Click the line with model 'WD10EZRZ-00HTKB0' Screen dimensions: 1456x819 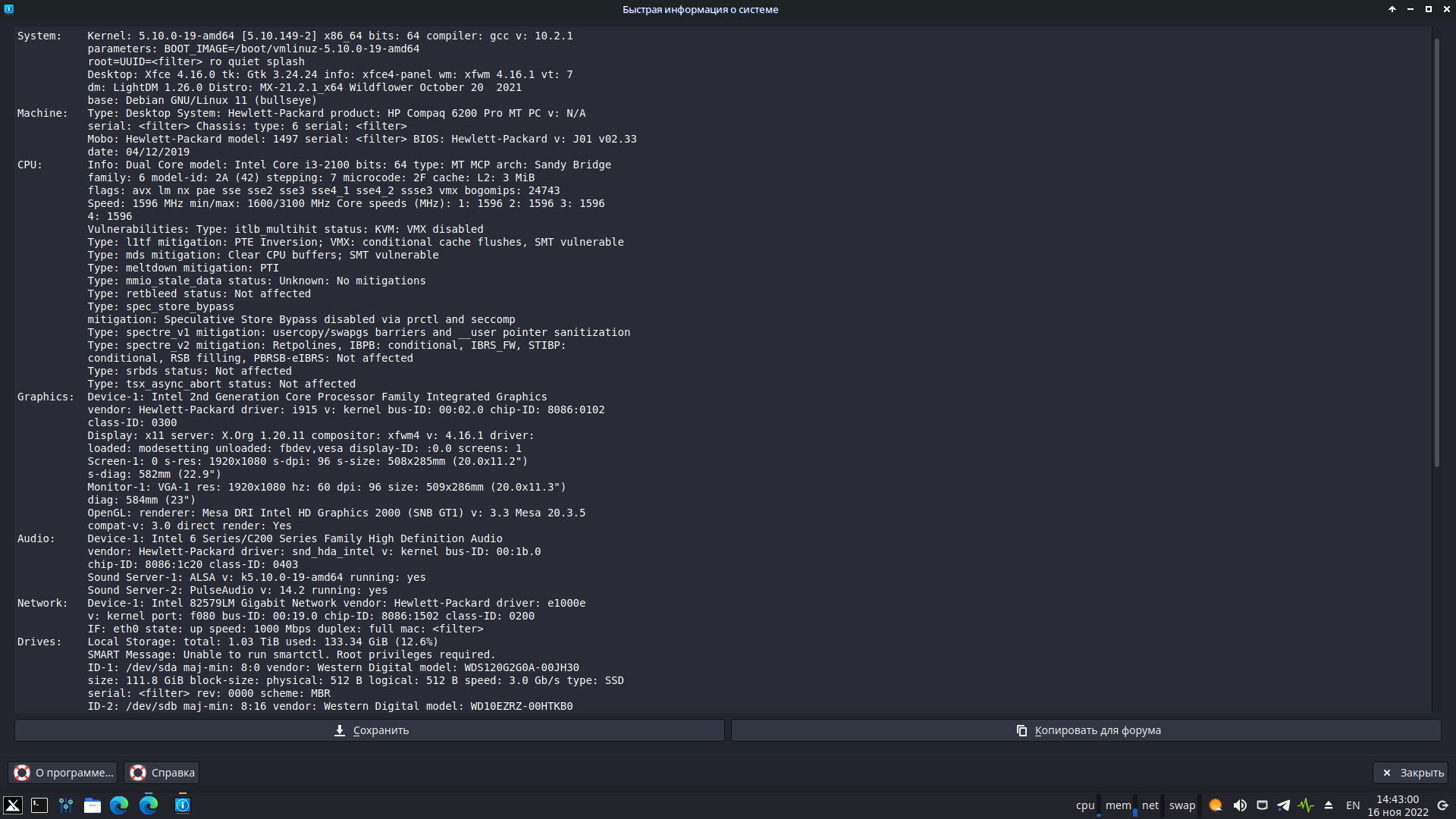(330, 706)
